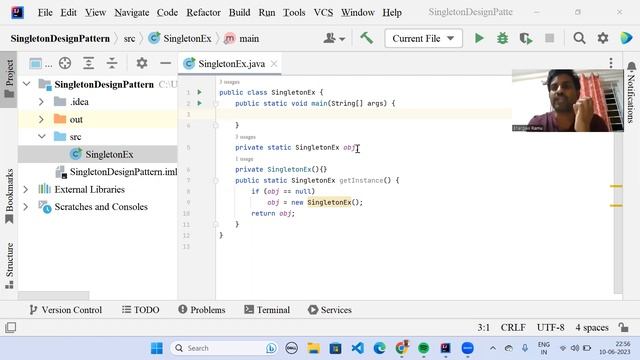Close the SingletonEx.java tab
The image size is (640, 360).
(274, 64)
